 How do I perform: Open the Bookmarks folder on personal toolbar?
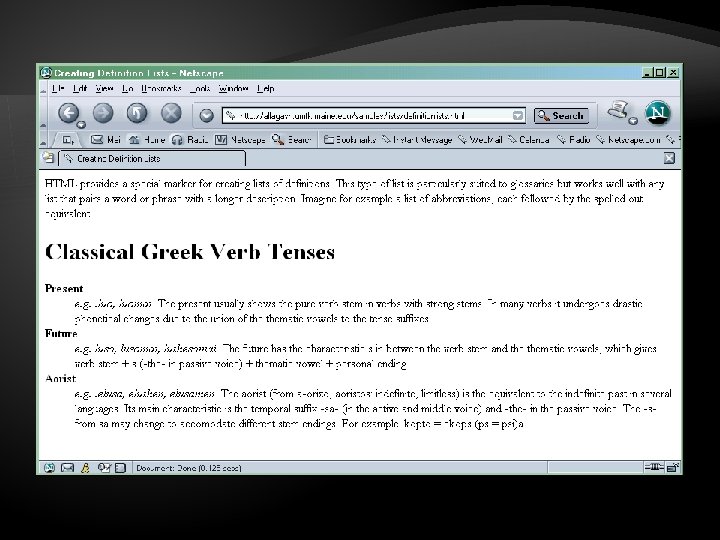click(349, 140)
